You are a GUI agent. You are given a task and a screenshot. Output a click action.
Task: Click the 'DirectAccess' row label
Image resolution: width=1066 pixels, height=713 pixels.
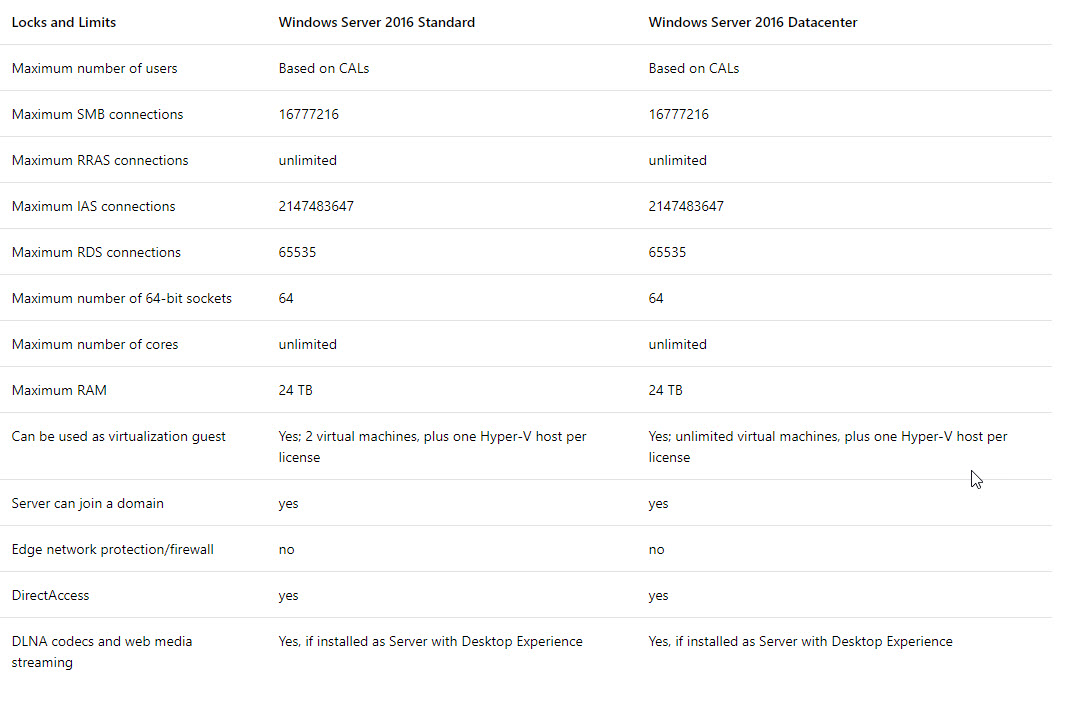(x=50, y=595)
